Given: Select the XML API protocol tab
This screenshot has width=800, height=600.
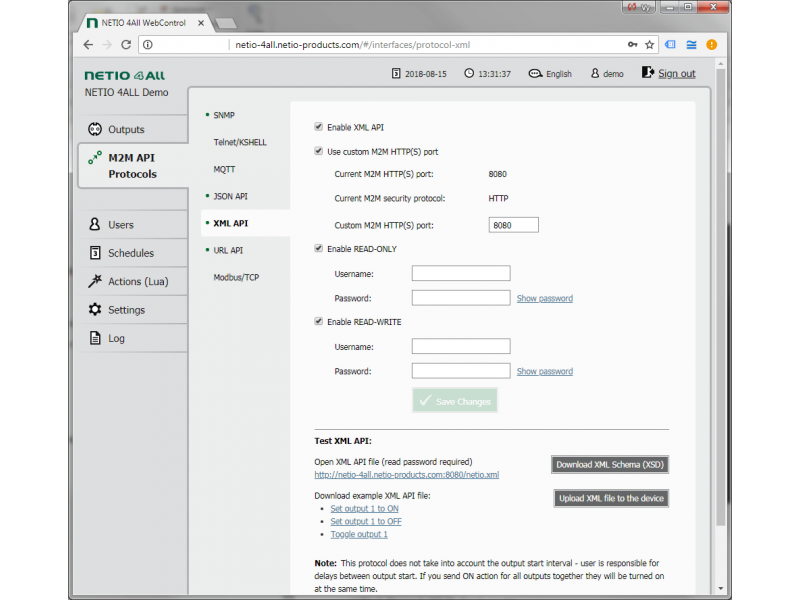Looking at the screenshot, I should pyautogui.click(x=245, y=223).
